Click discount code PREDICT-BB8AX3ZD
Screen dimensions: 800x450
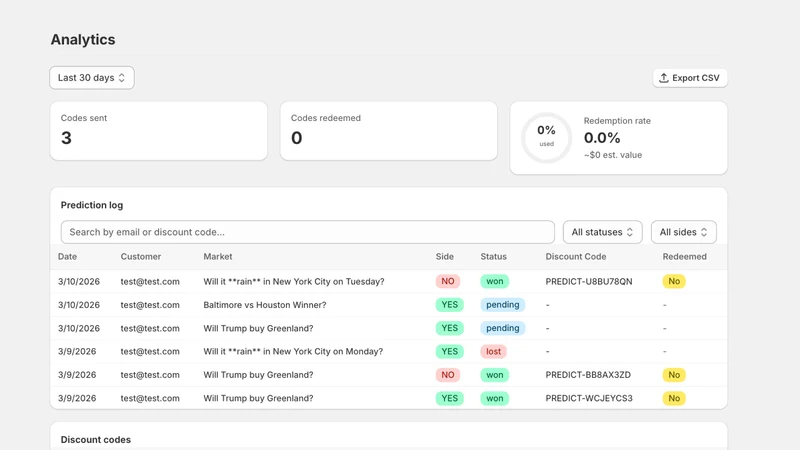coord(588,375)
